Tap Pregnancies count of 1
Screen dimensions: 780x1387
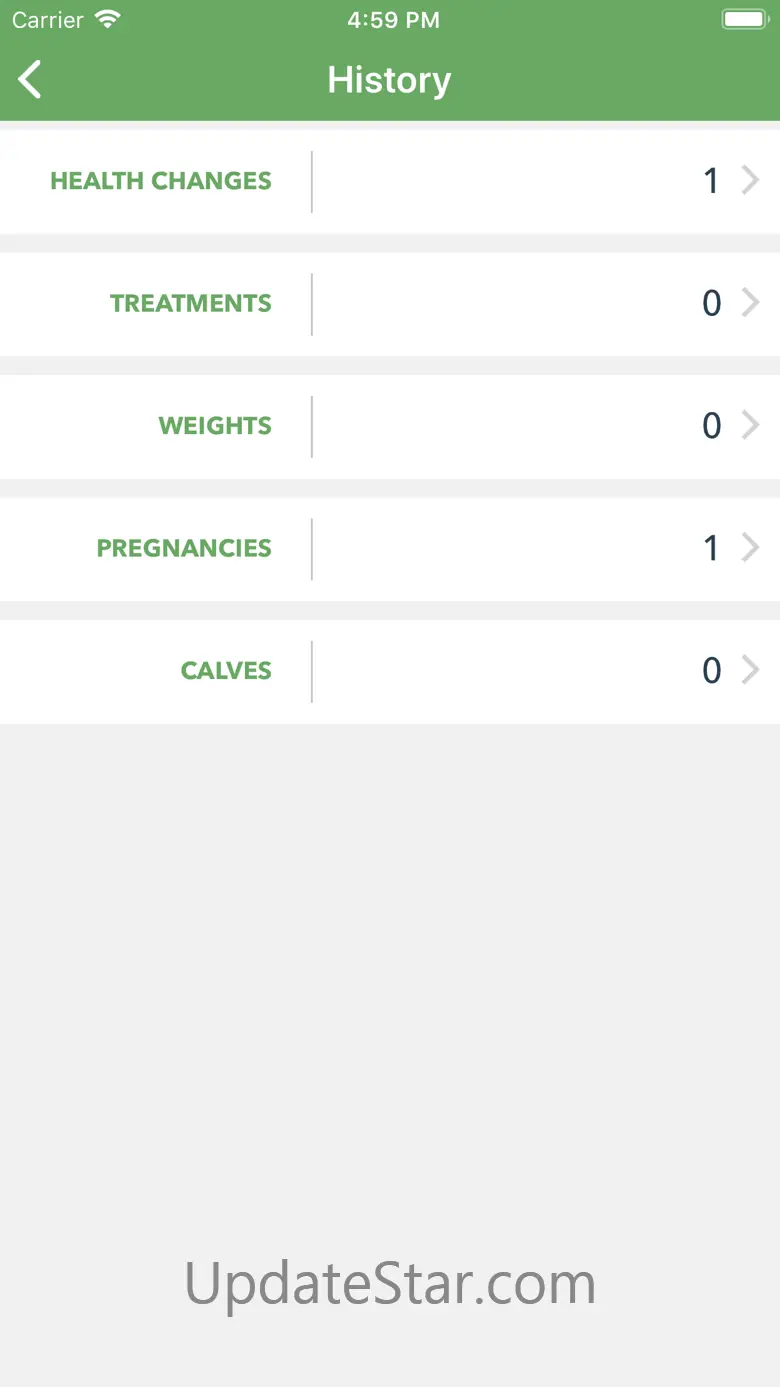(711, 548)
